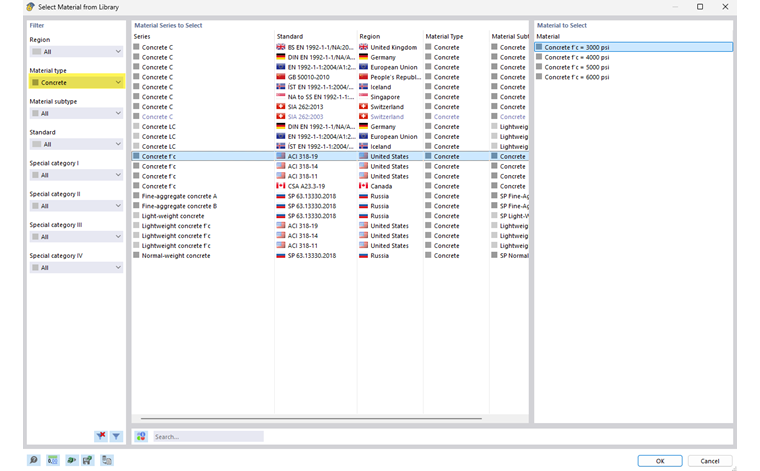Open the Special category II dropdown

point(76,206)
